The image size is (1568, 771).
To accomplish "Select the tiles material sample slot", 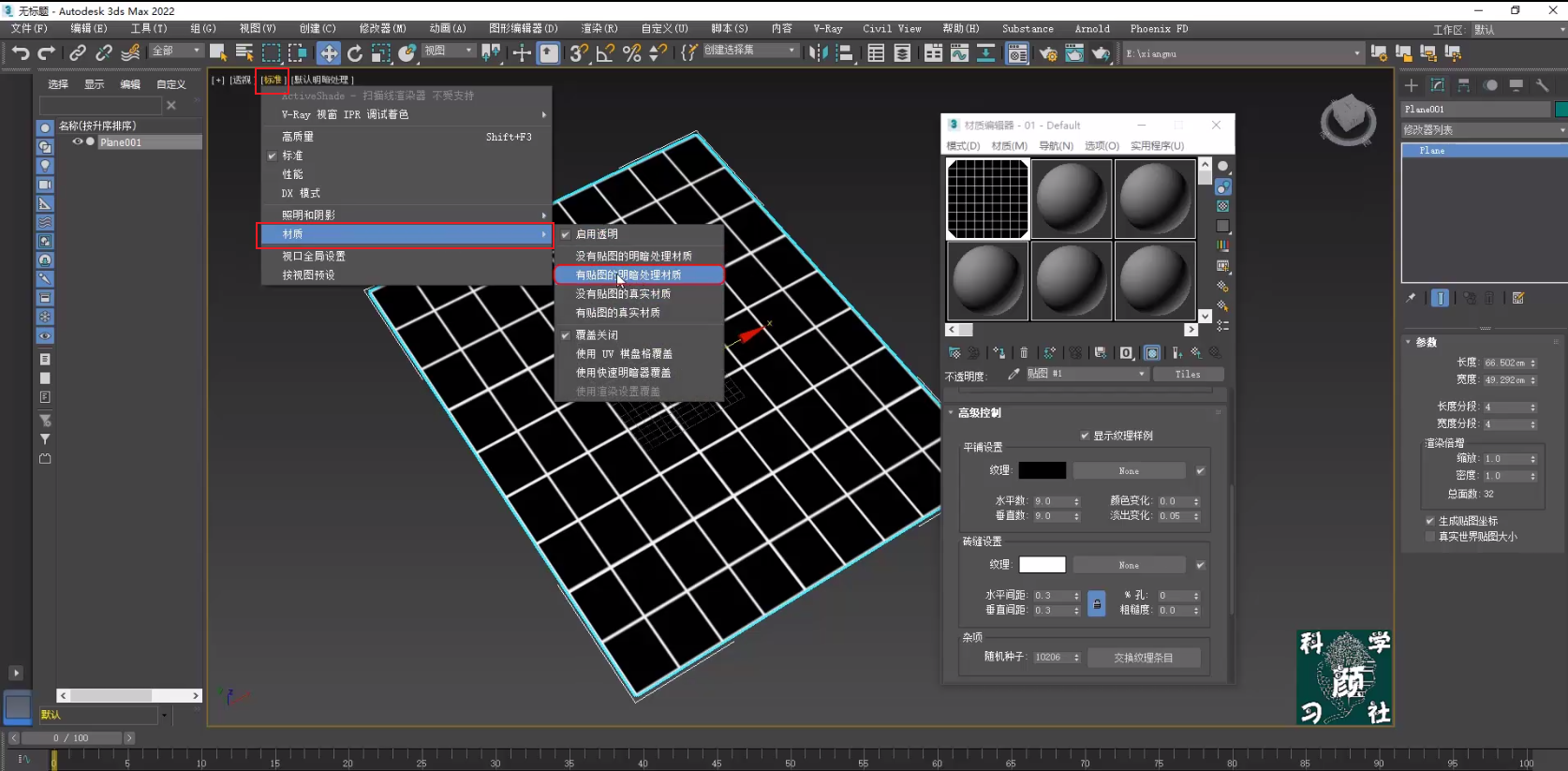I will (x=987, y=199).
